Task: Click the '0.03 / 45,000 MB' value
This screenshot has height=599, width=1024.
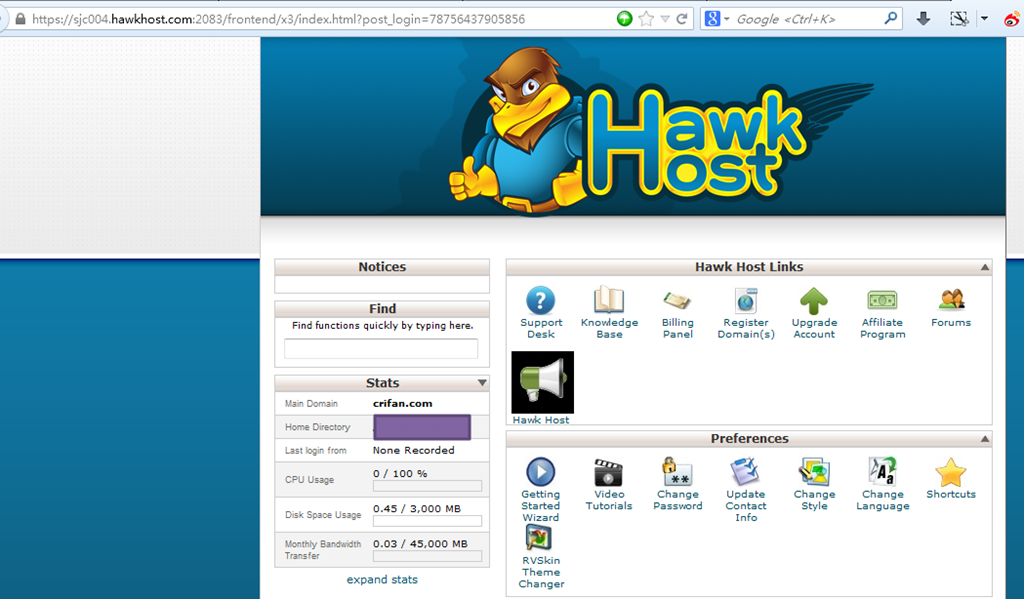Action: point(420,544)
